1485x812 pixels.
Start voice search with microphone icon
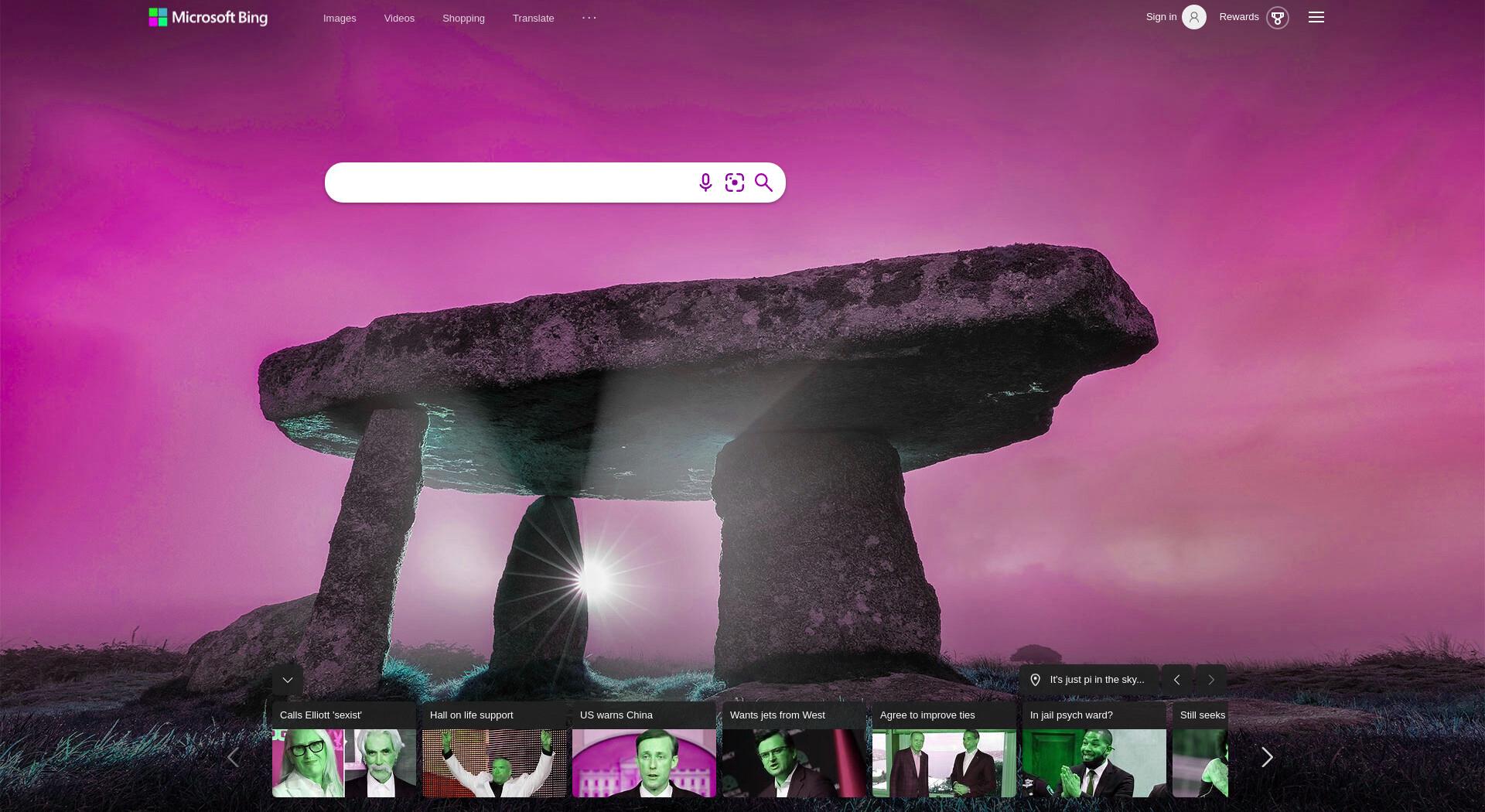pos(705,183)
